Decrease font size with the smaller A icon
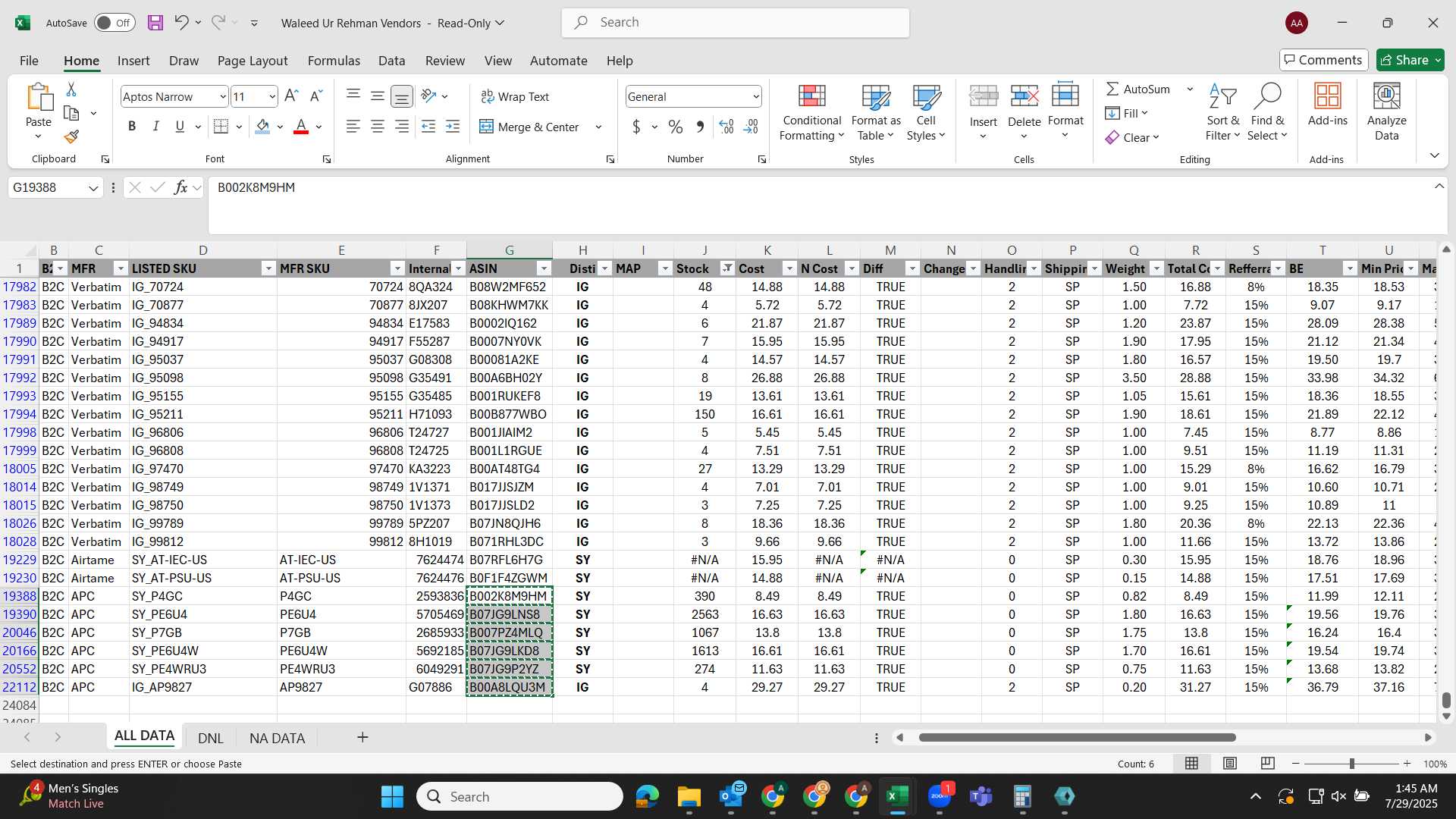The height and width of the screenshot is (819, 1456). [x=316, y=96]
